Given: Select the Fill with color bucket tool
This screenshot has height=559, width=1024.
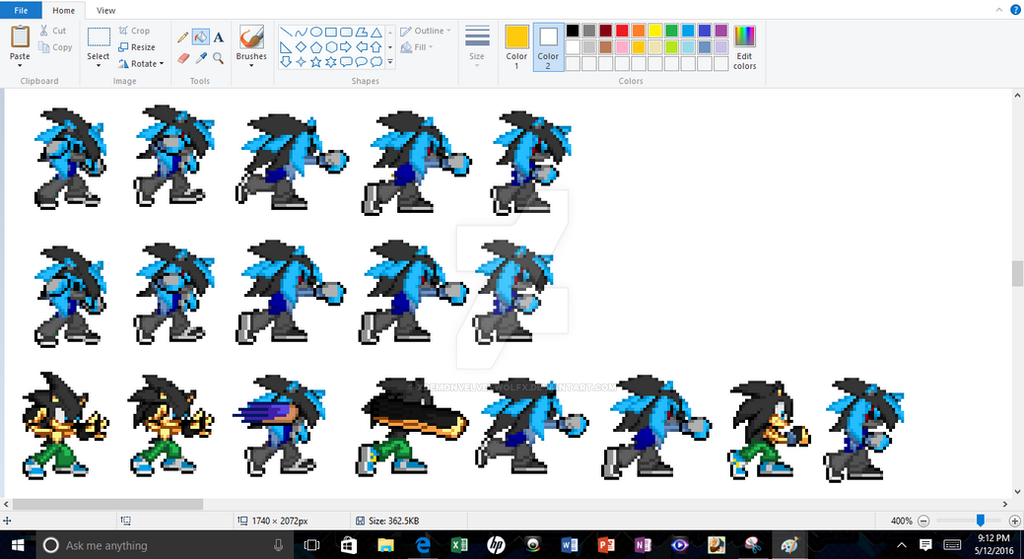Looking at the screenshot, I should point(200,37).
